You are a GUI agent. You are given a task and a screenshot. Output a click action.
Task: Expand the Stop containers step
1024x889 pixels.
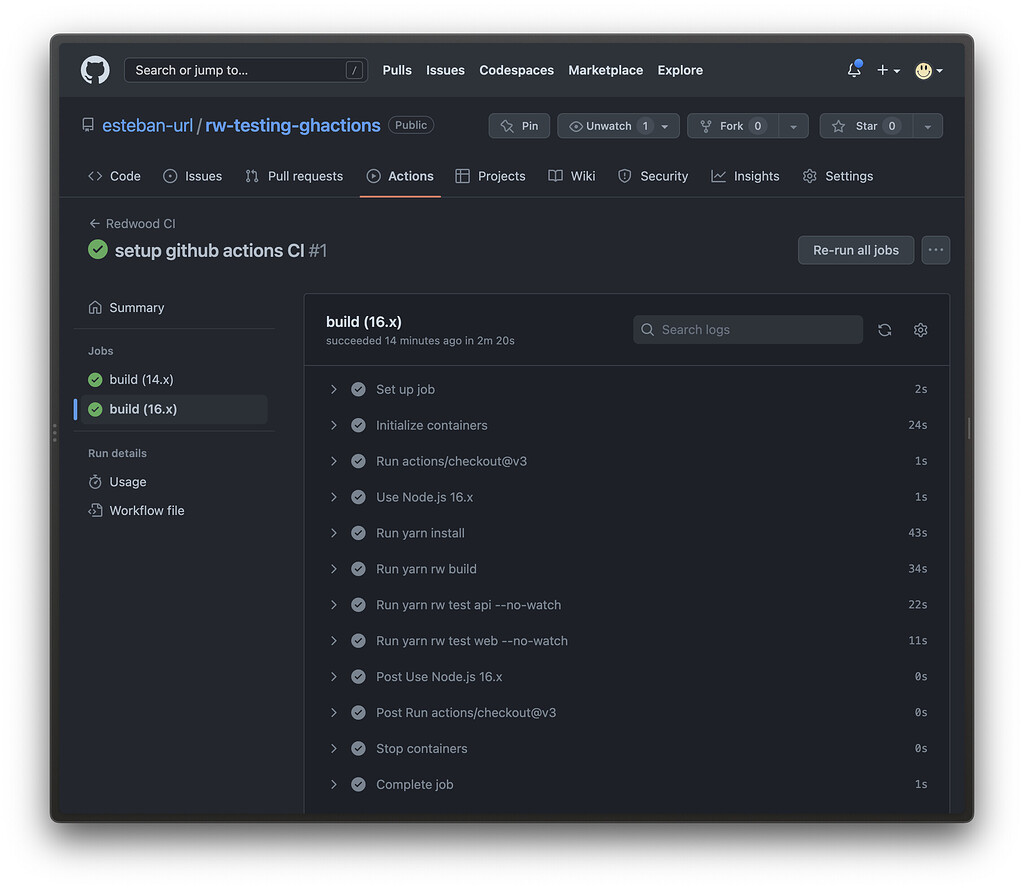point(627,749)
